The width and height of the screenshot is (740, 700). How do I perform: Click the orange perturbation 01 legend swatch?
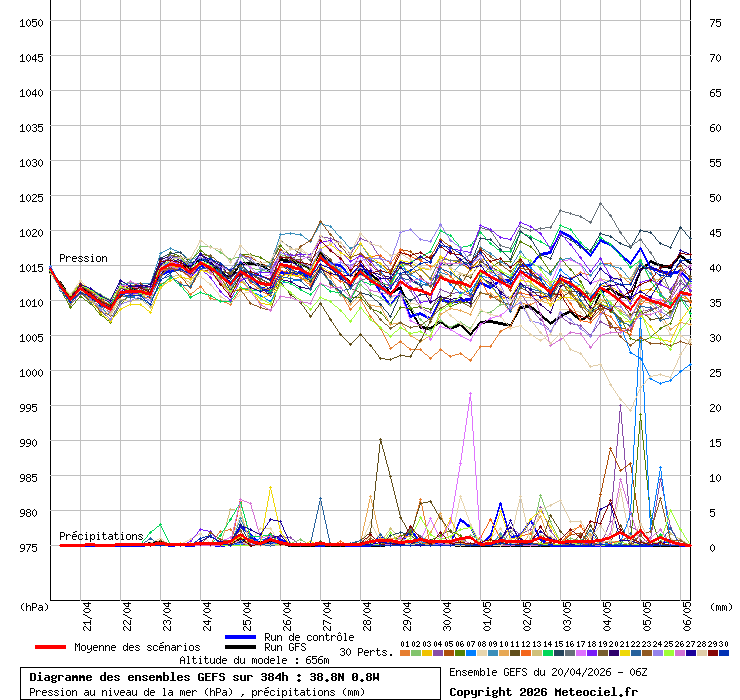pos(404,653)
